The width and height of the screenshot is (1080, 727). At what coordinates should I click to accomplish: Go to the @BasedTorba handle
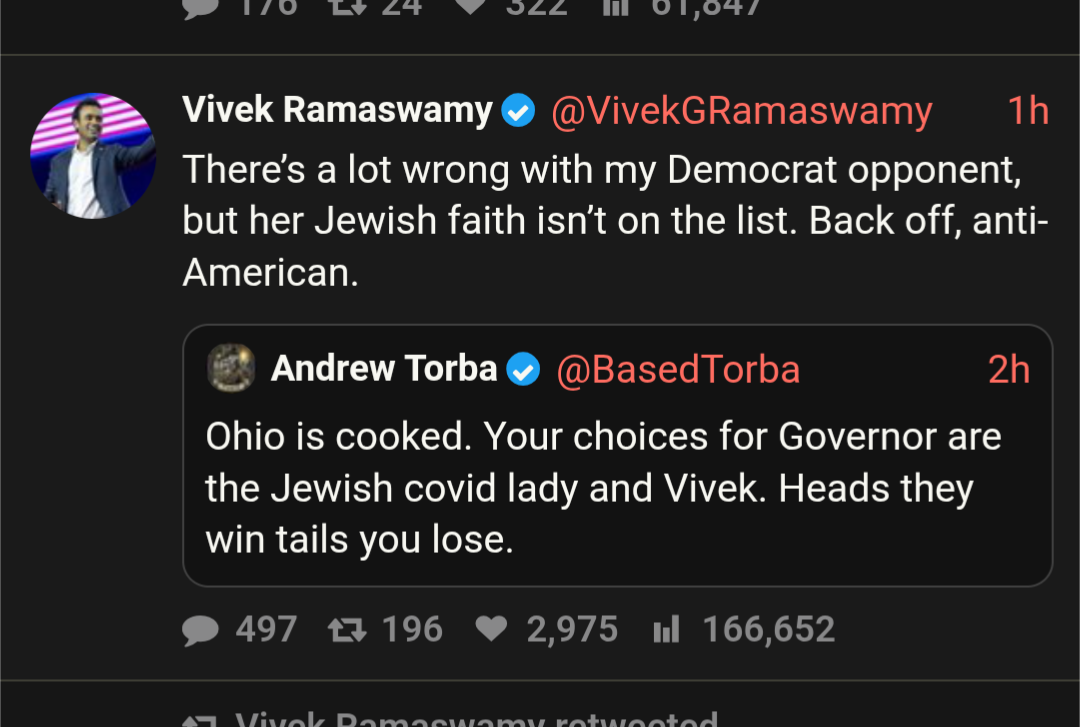[678, 370]
